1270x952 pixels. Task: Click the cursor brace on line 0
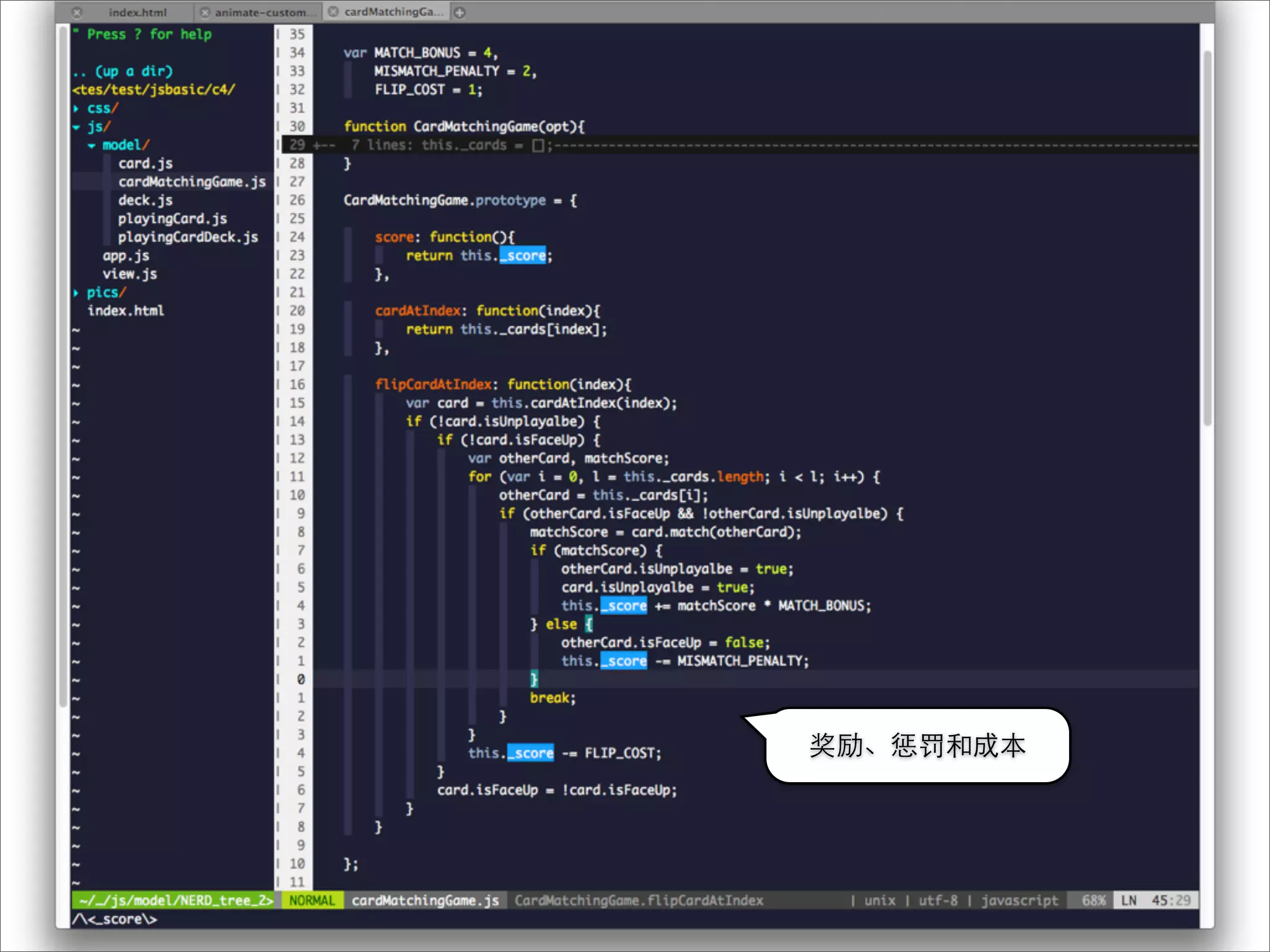[x=534, y=679]
